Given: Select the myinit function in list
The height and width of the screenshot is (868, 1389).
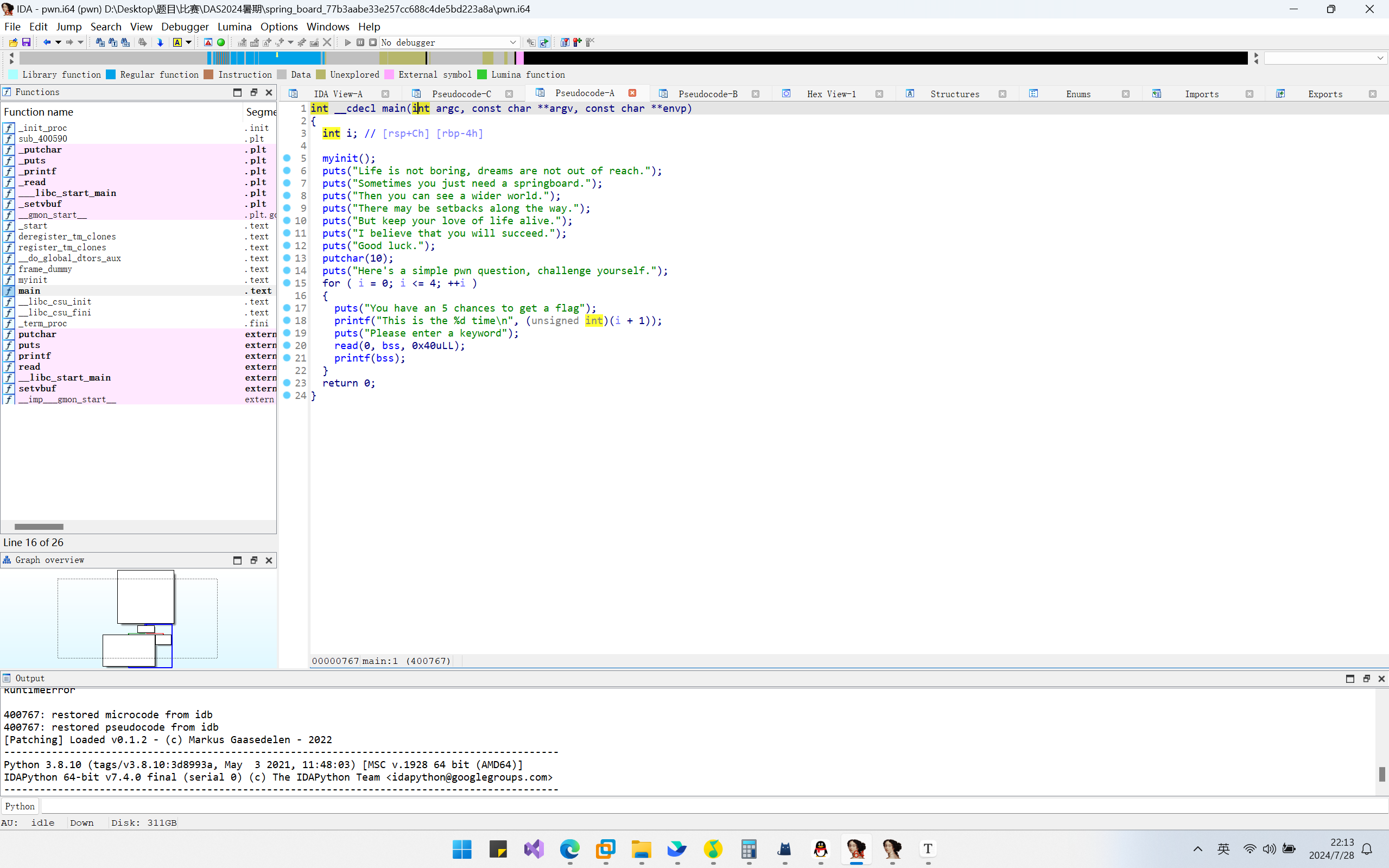Looking at the screenshot, I should [x=138, y=280].
